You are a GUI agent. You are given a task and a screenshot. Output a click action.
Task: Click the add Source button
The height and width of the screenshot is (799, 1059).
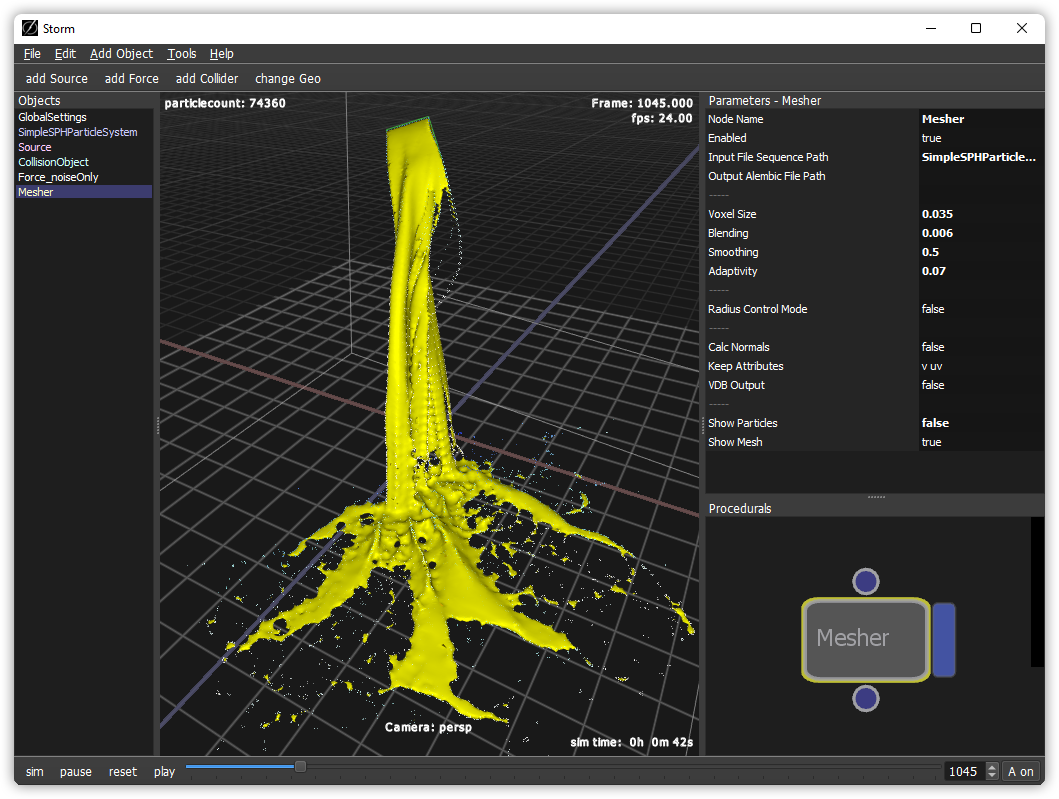pyautogui.click(x=57, y=78)
